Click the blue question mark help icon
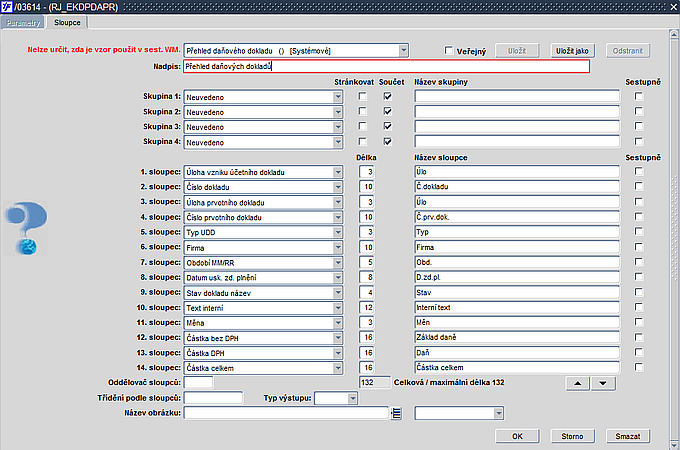Viewport: 680px width, 450px height. pos(27,228)
